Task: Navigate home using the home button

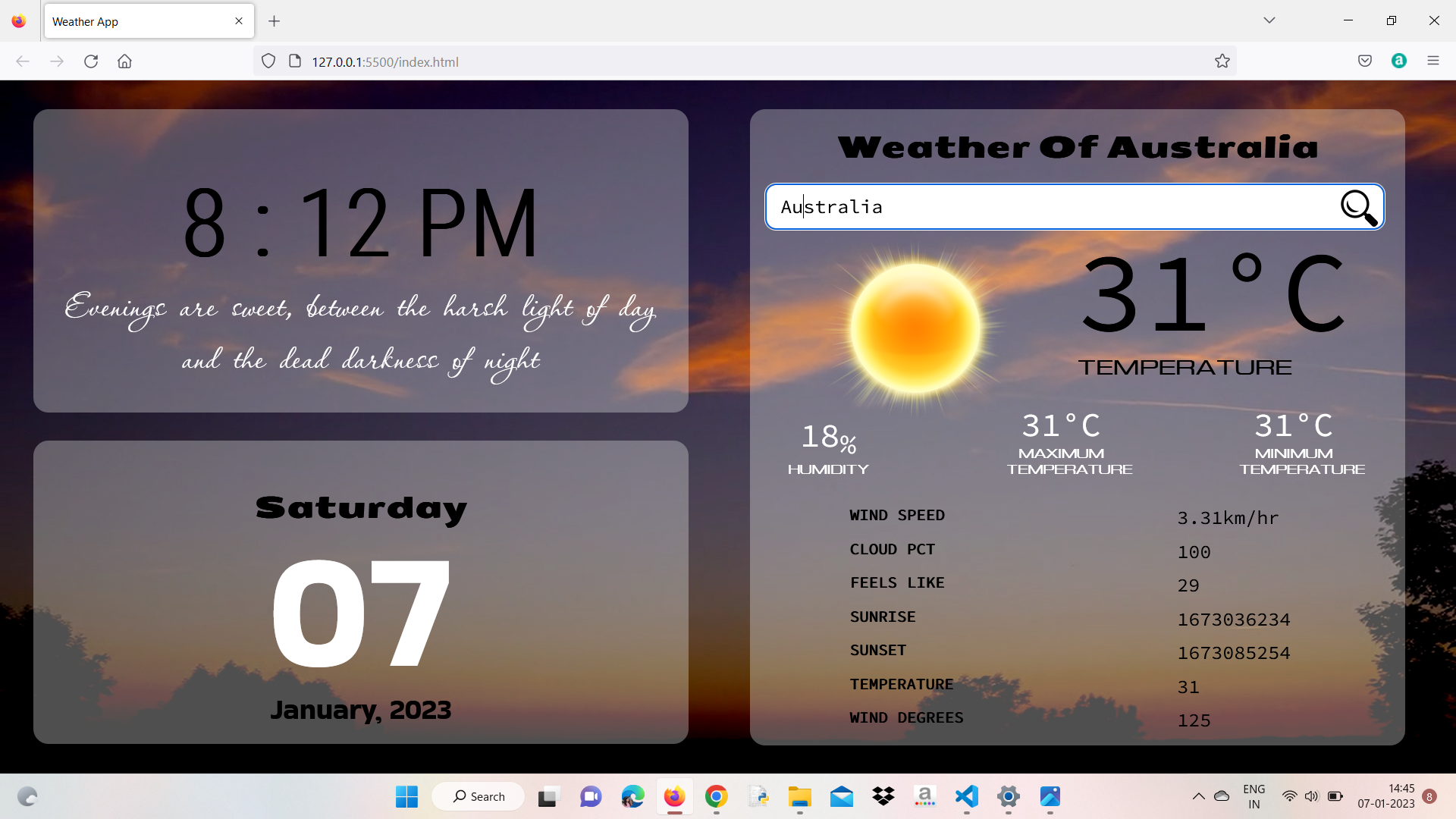Action: (124, 61)
